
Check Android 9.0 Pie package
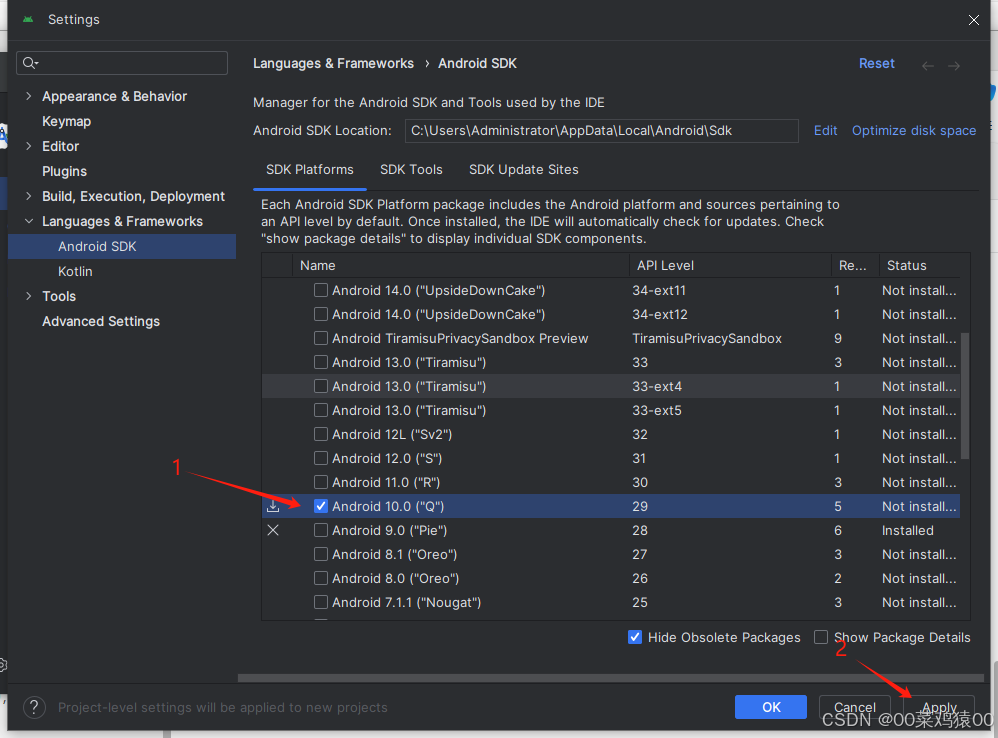click(321, 530)
